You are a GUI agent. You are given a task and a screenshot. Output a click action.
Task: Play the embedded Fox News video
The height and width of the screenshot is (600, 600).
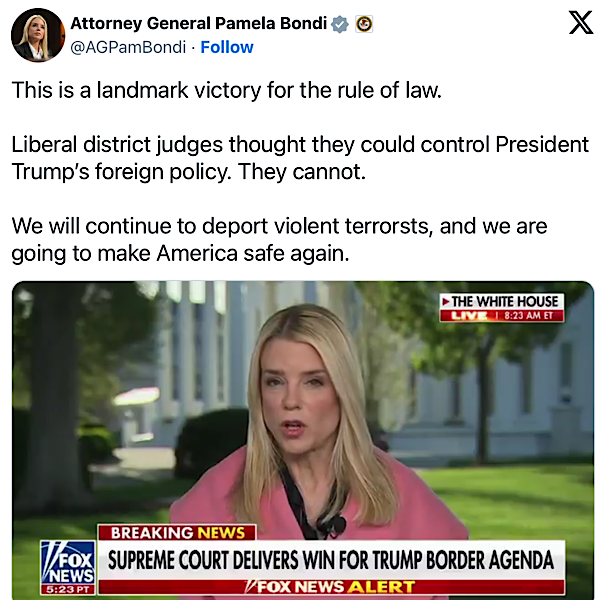303,440
